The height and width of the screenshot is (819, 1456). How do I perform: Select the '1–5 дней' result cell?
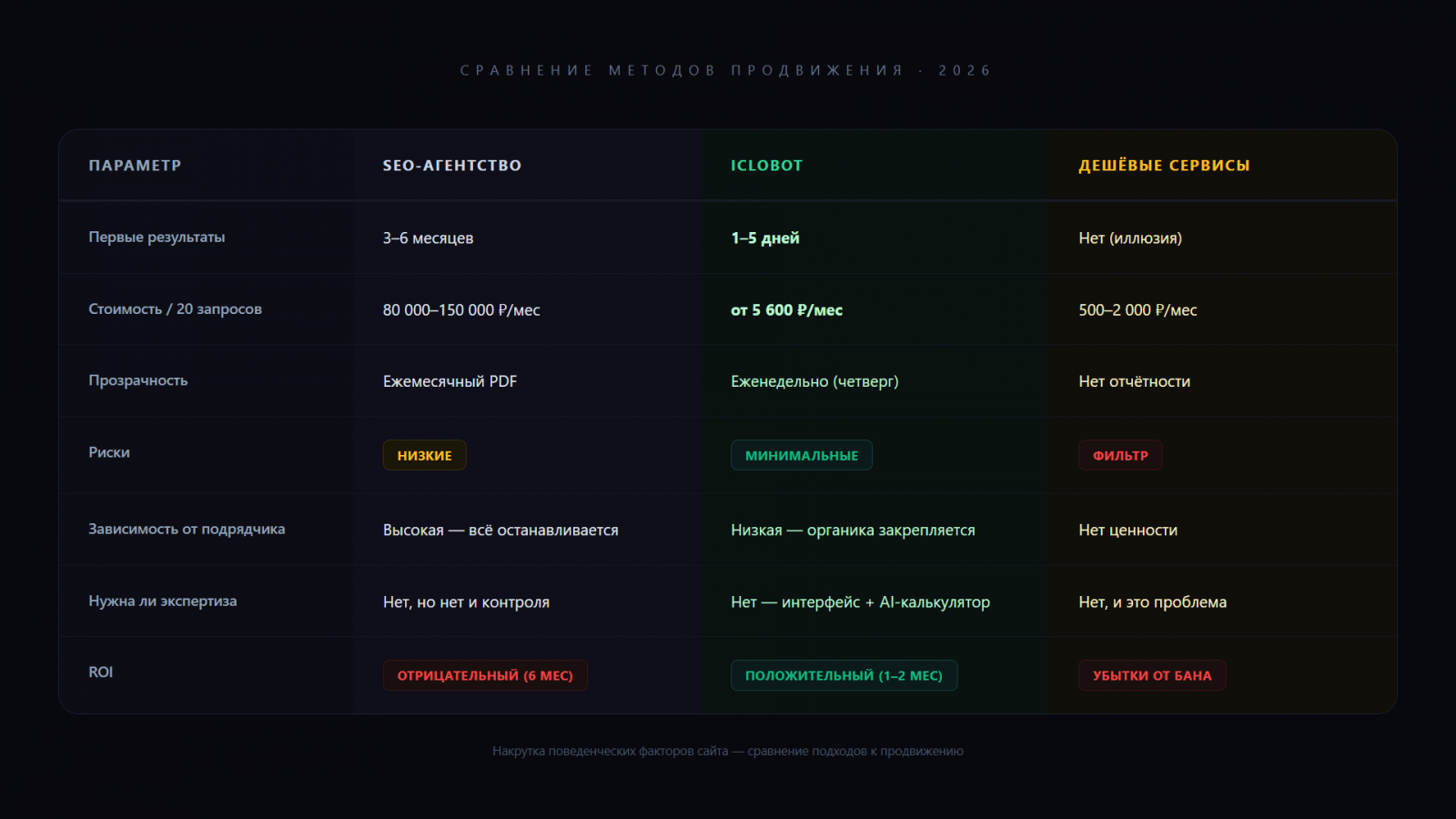(x=764, y=238)
